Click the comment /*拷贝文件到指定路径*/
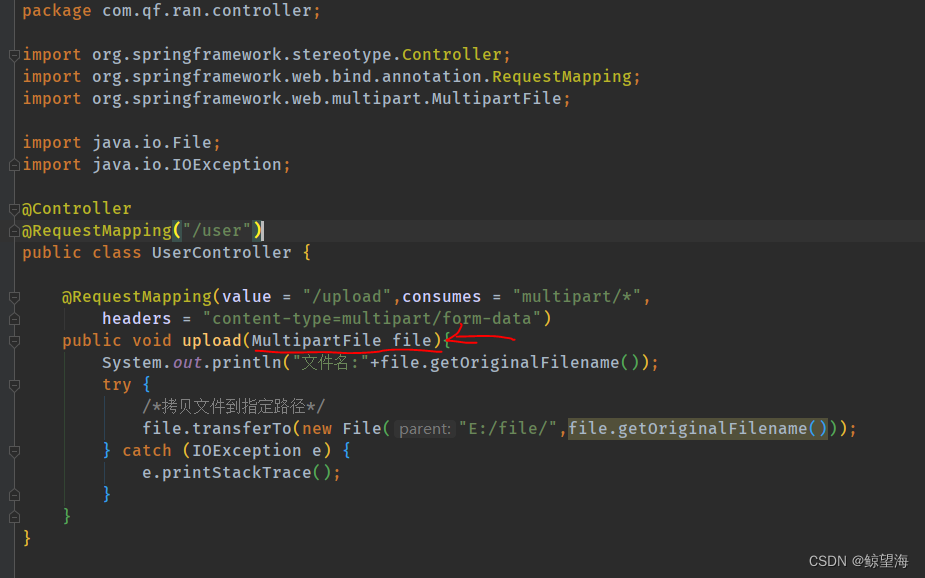 pyautogui.click(x=233, y=406)
